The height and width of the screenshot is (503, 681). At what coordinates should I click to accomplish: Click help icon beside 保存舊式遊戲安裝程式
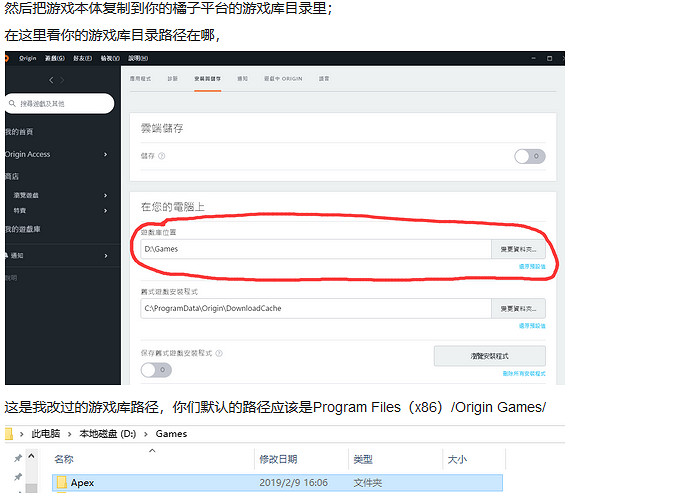219,353
